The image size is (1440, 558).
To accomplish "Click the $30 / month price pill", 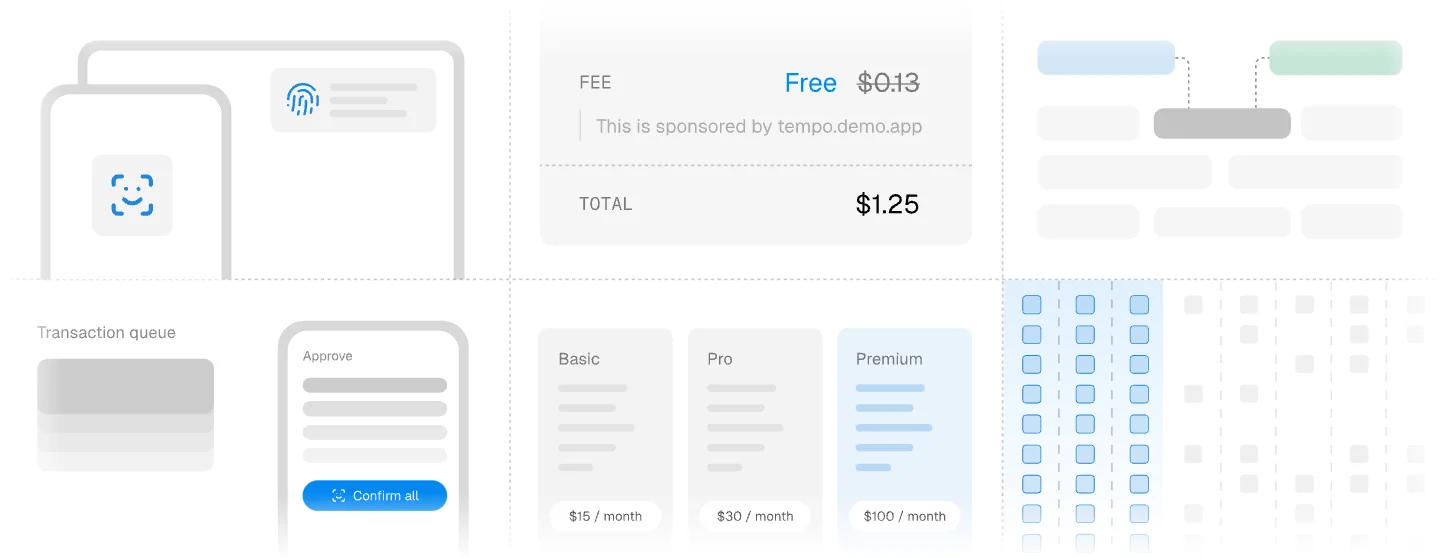I will 755,516.
